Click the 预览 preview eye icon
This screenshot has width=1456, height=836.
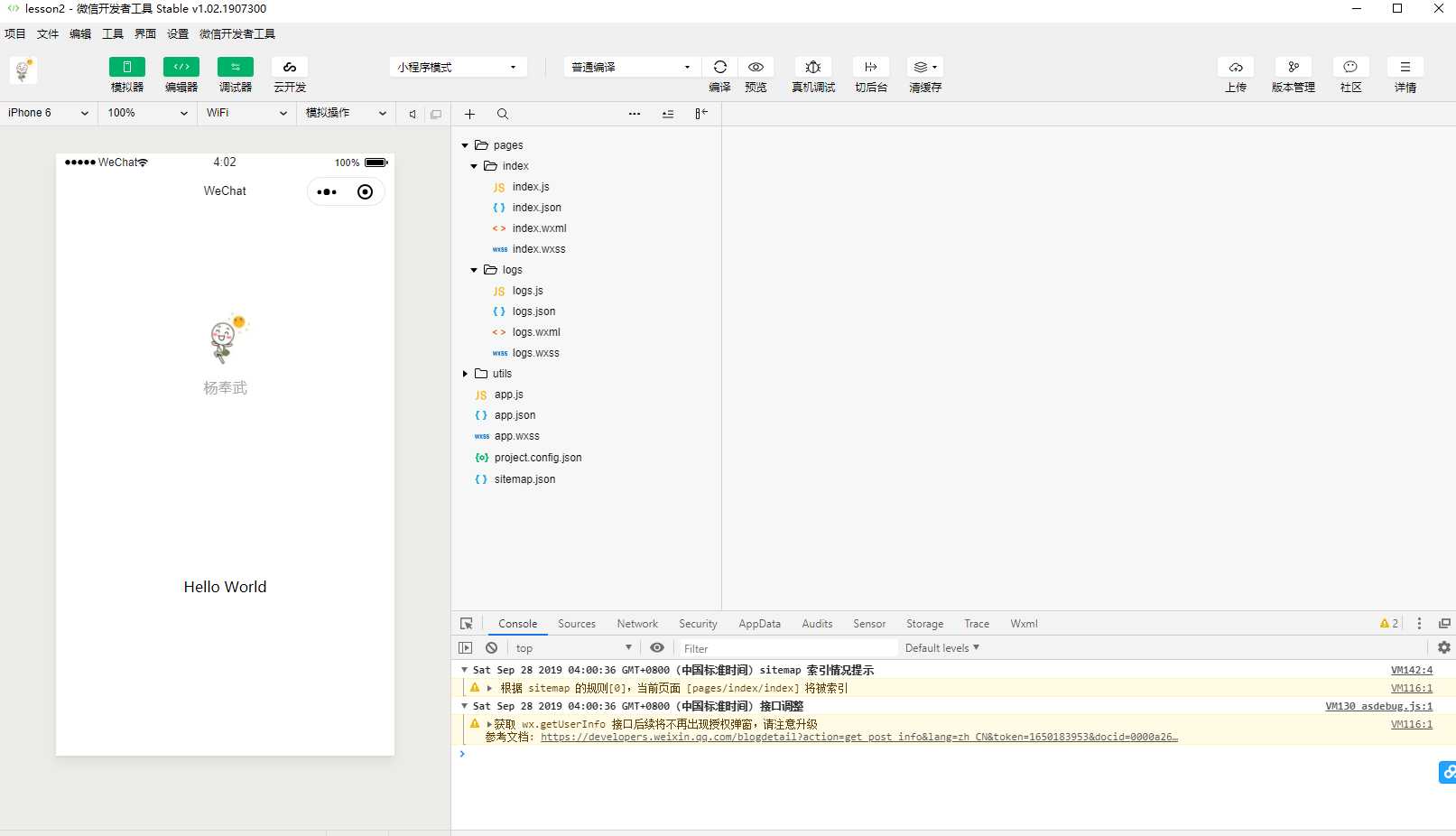756,67
